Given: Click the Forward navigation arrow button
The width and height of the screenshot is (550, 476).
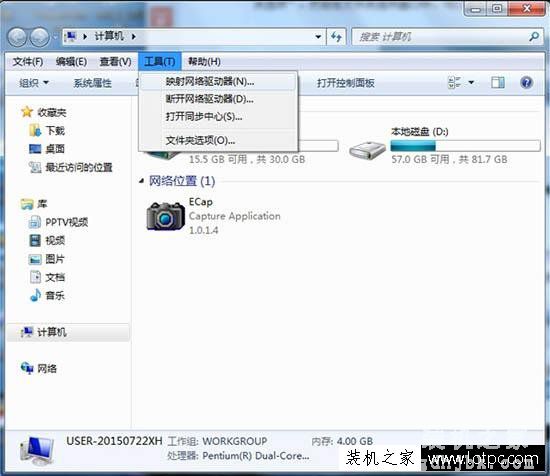Looking at the screenshot, I should pyautogui.click(x=39, y=37).
